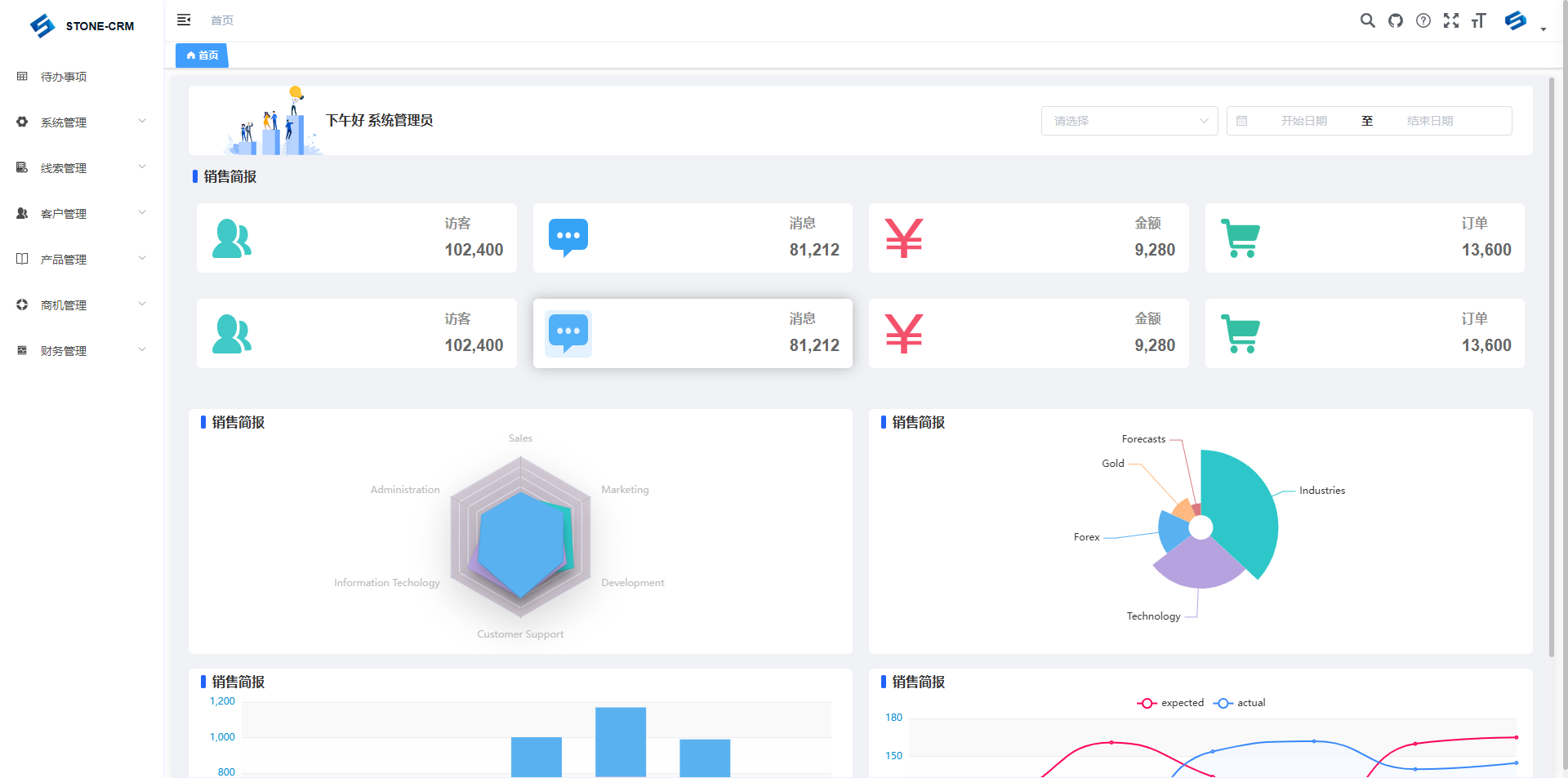
Task: Click the 产品管理 book icon
Action: [x=22, y=259]
